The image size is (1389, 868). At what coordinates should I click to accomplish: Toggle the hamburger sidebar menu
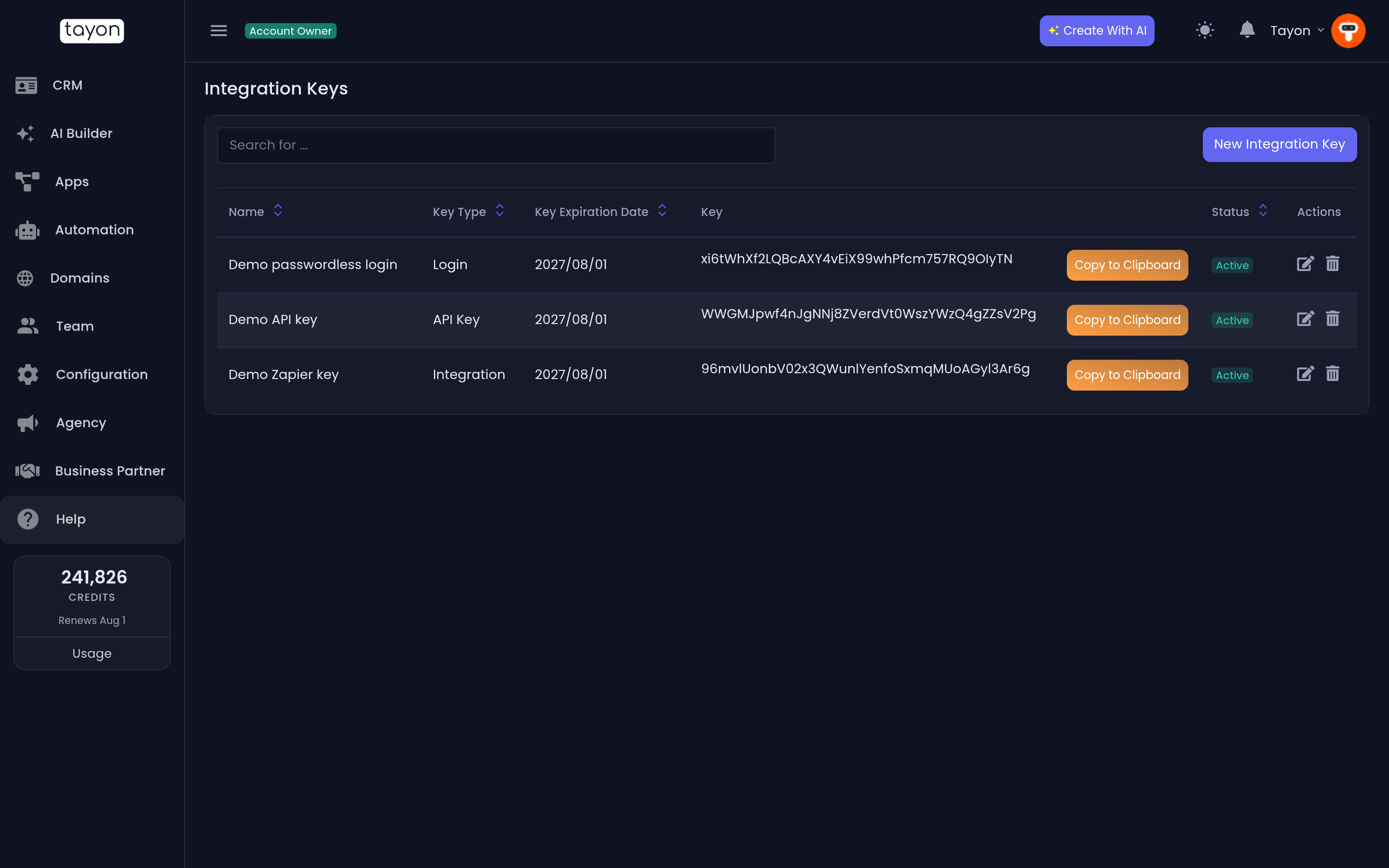click(x=218, y=30)
